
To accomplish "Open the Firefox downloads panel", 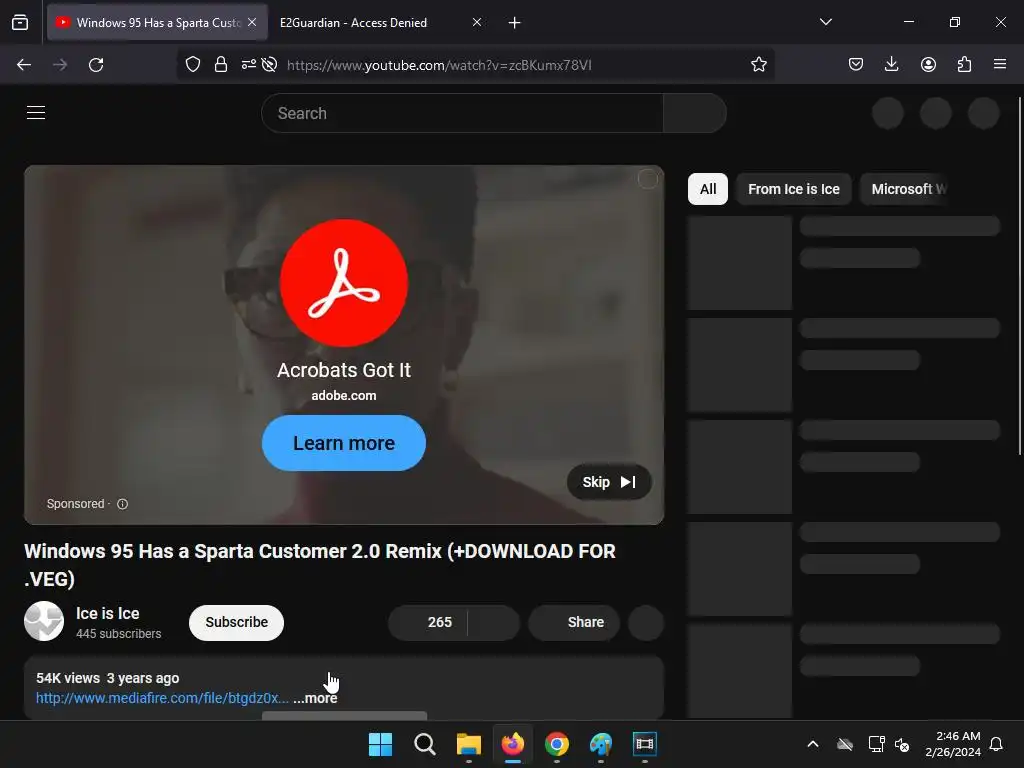I will click(x=891, y=65).
